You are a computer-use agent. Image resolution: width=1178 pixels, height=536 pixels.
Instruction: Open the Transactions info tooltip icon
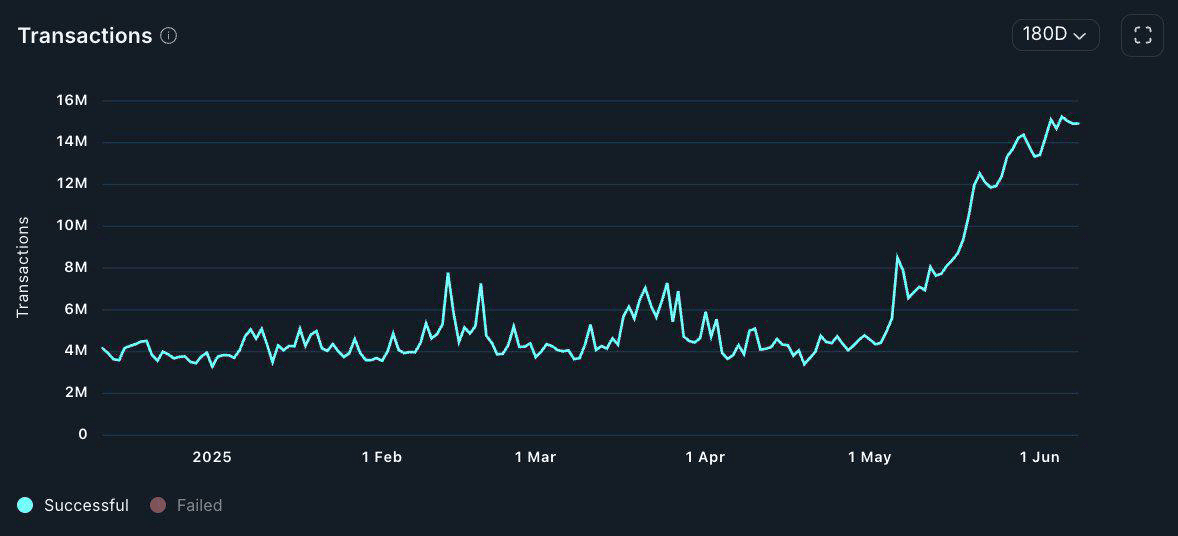[x=169, y=35]
